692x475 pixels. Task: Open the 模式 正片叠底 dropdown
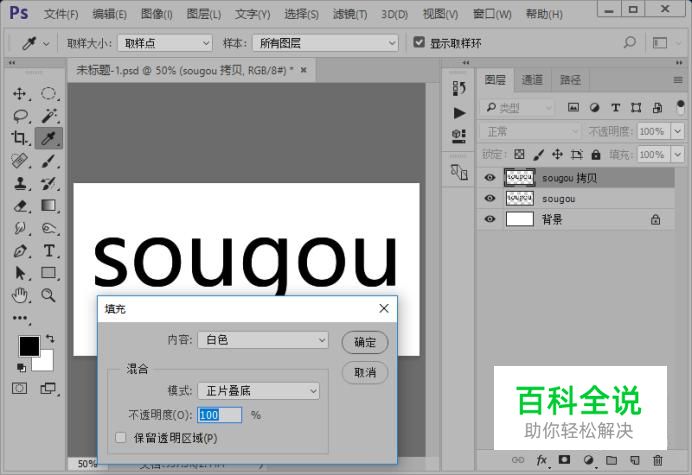258,391
